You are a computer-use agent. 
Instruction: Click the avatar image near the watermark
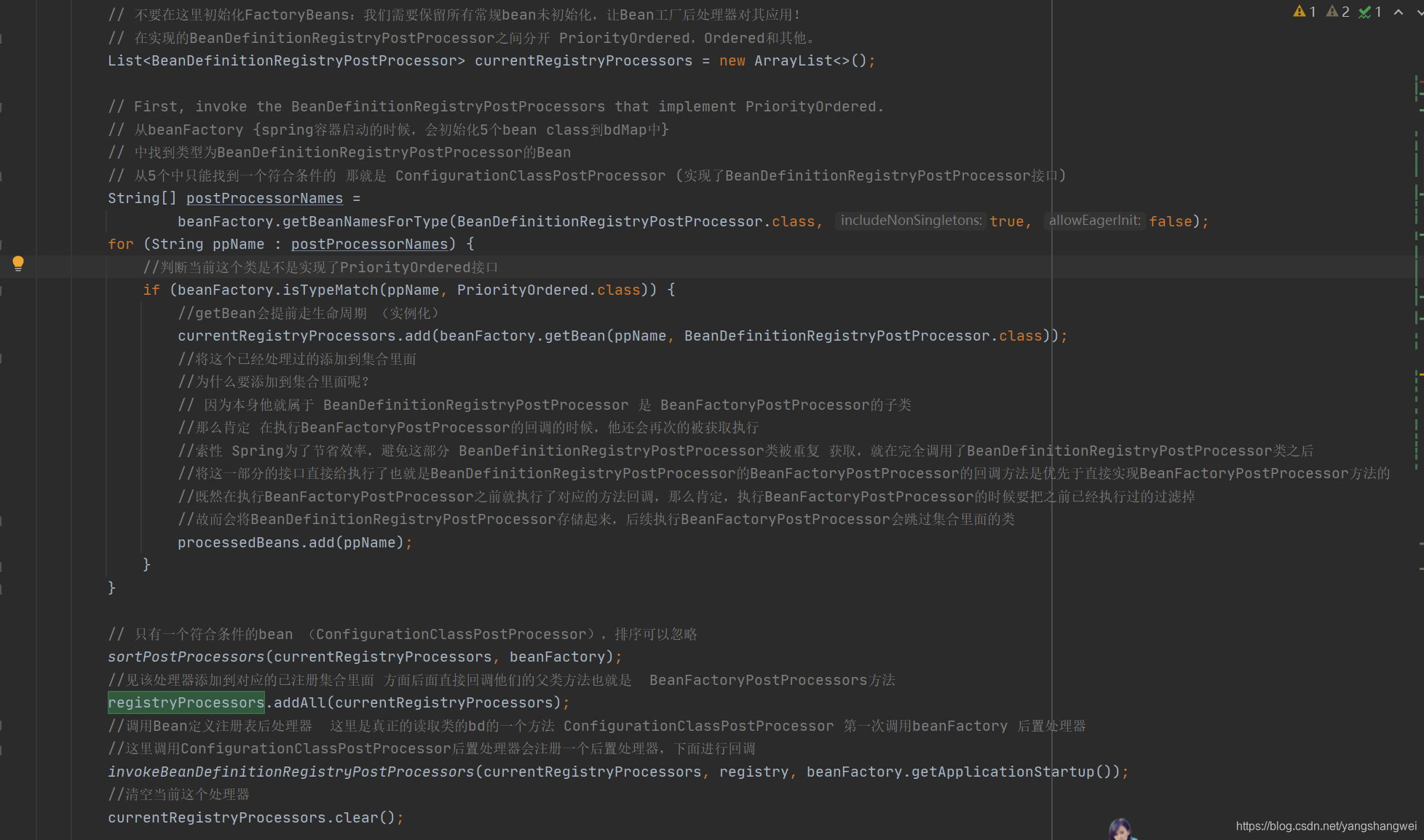(x=1120, y=830)
